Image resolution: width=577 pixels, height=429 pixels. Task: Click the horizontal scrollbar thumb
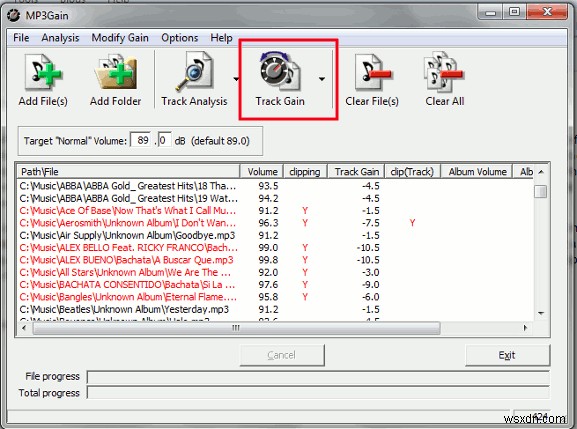coord(236,327)
